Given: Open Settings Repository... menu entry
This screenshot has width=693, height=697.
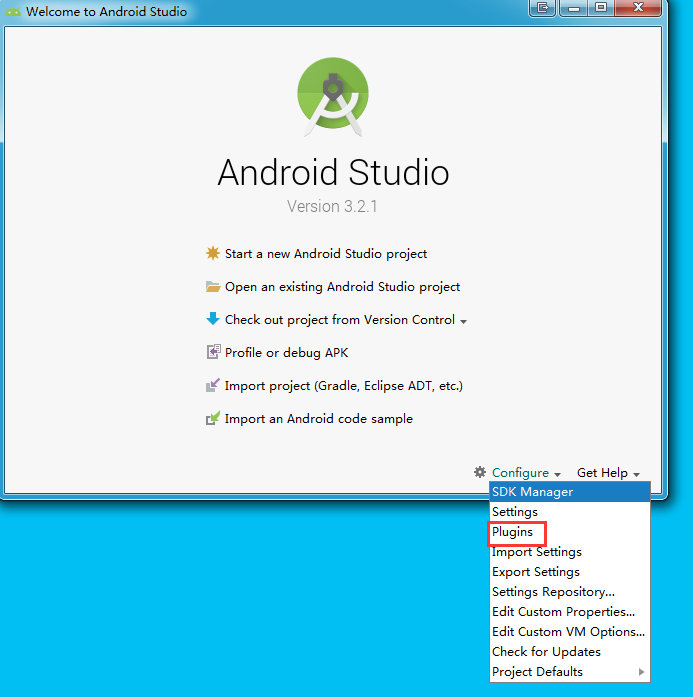Looking at the screenshot, I should click(569, 592).
